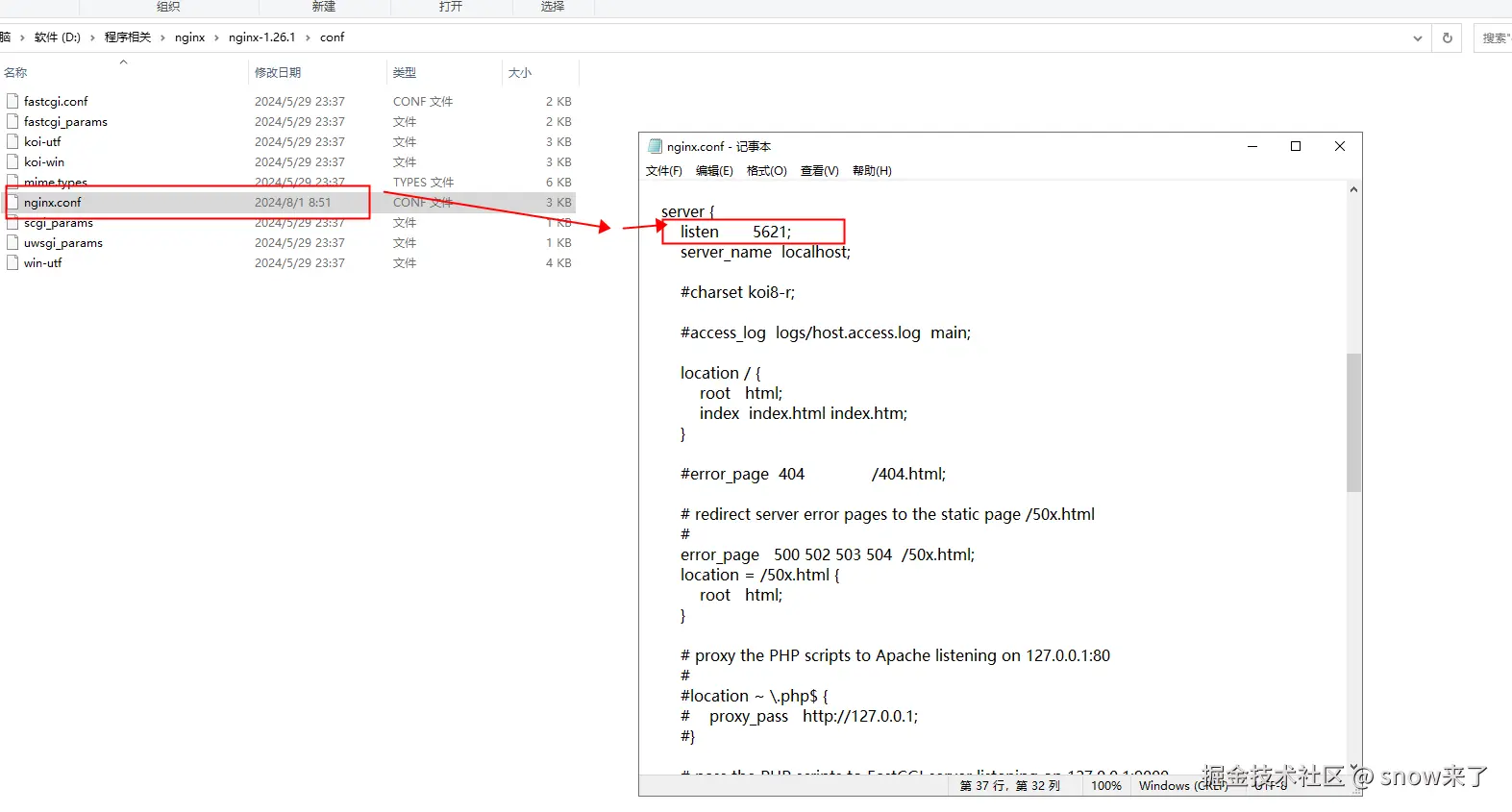Image resolution: width=1512 pixels, height=812 pixels.
Task: Open the 帮助(H) menu in Notepad
Action: 872,171
